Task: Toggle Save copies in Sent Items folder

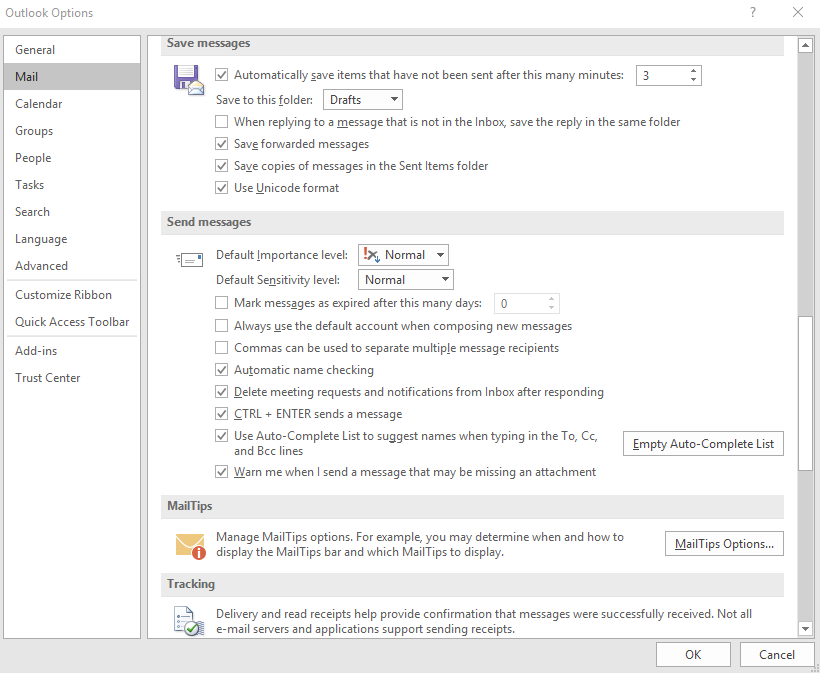Action: [222, 166]
